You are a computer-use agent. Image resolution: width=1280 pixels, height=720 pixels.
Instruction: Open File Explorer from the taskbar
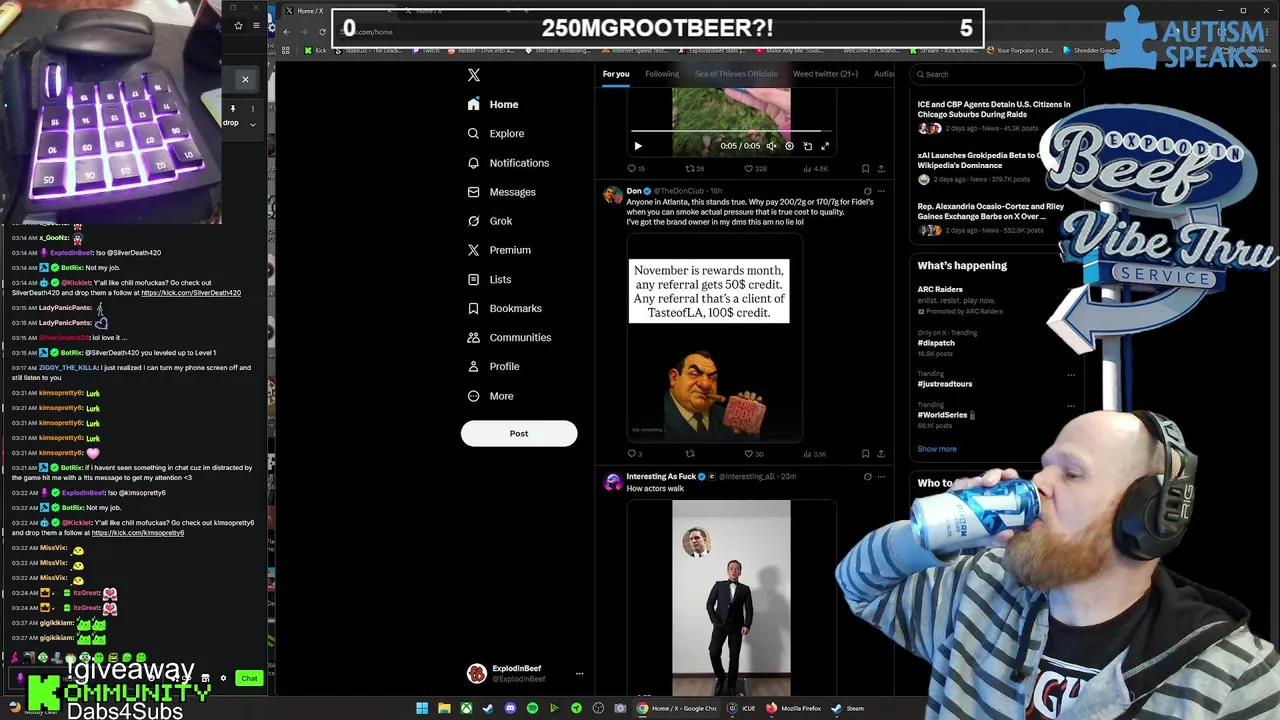coord(444,708)
